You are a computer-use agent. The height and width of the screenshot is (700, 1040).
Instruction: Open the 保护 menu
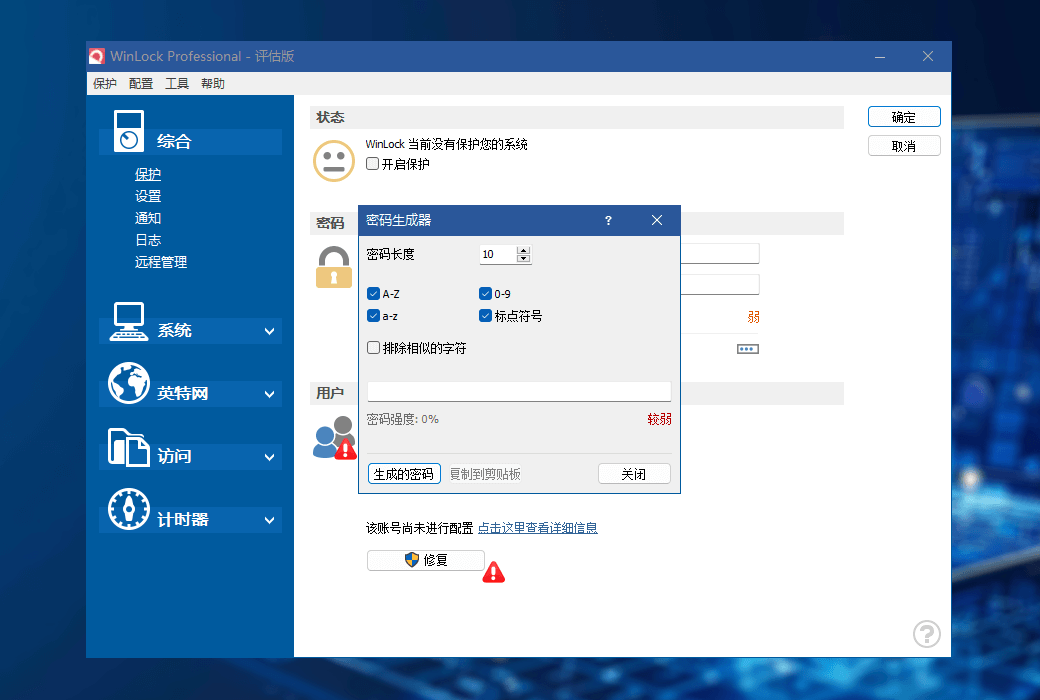point(105,84)
